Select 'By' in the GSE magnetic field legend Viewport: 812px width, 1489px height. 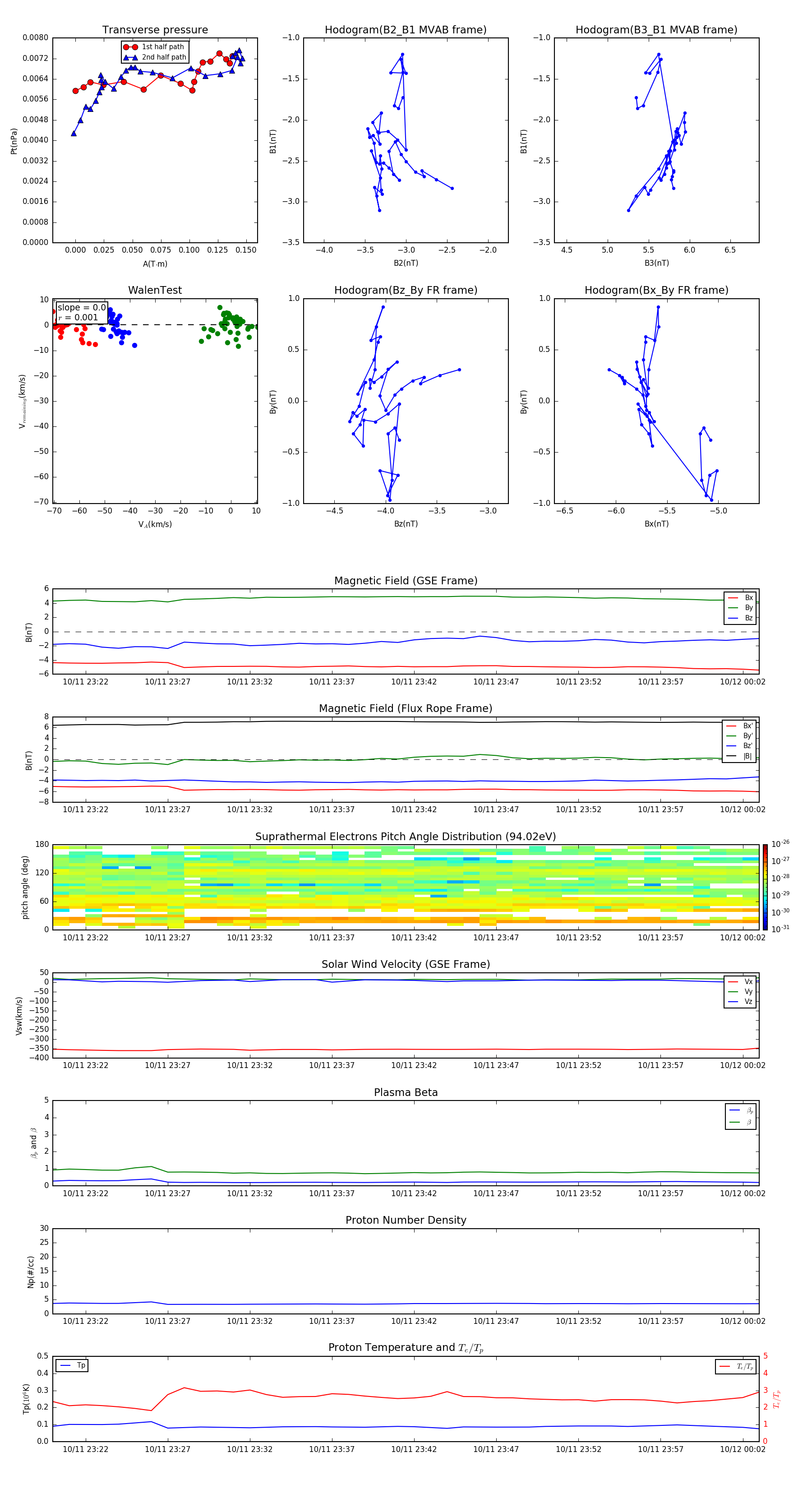740,607
